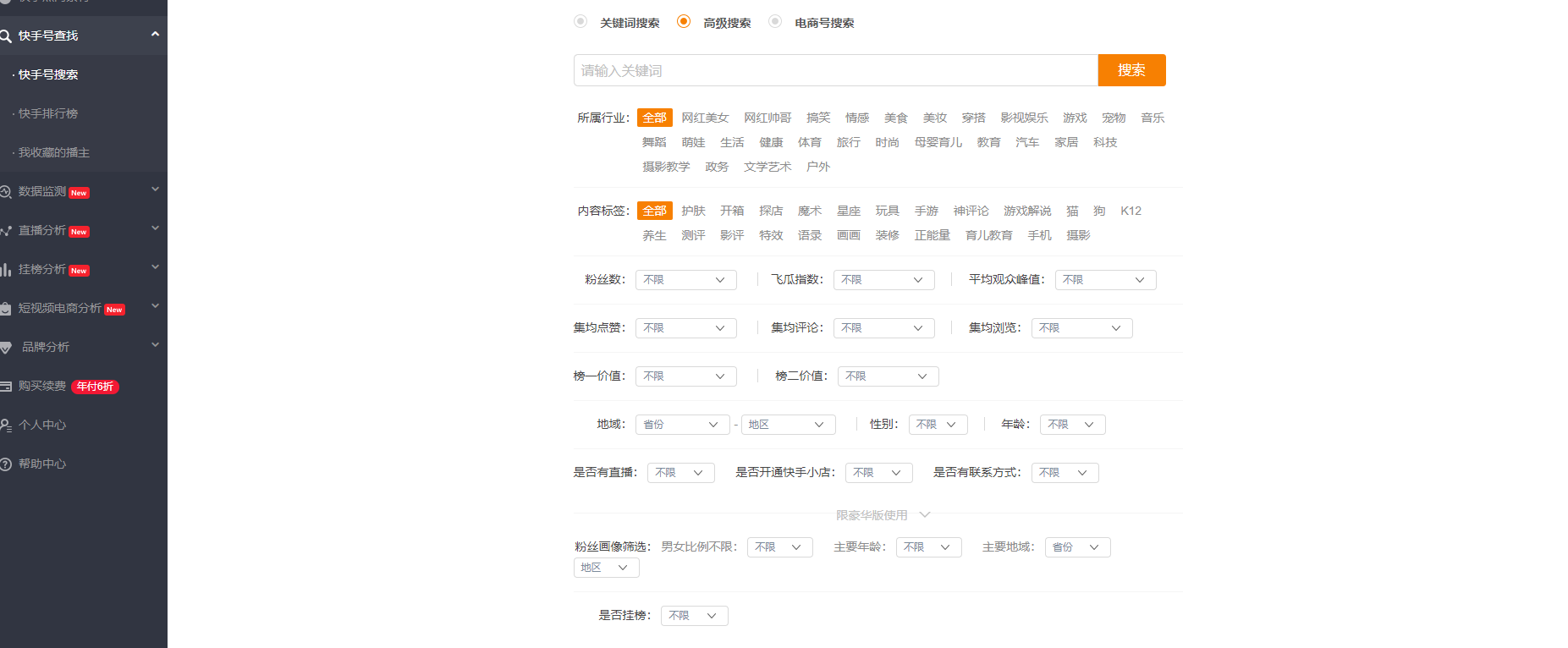Open 快手排行榜 in the sidebar
1568x648 pixels.
[48, 113]
